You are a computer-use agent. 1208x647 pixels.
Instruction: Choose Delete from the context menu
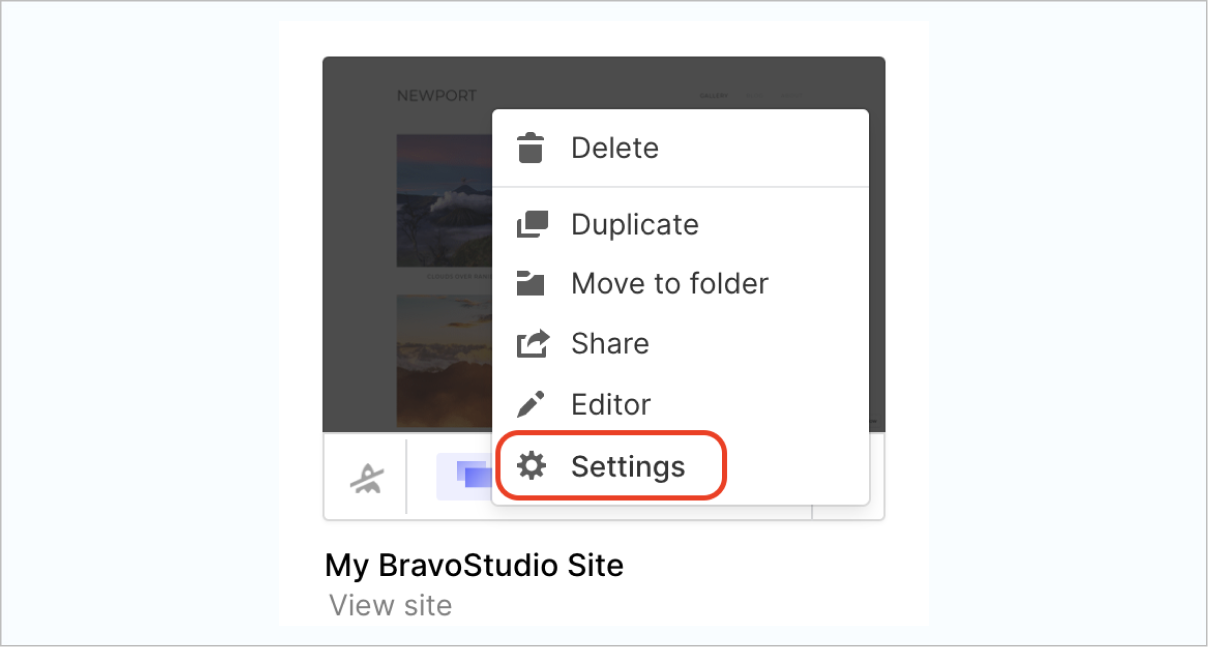click(614, 148)
